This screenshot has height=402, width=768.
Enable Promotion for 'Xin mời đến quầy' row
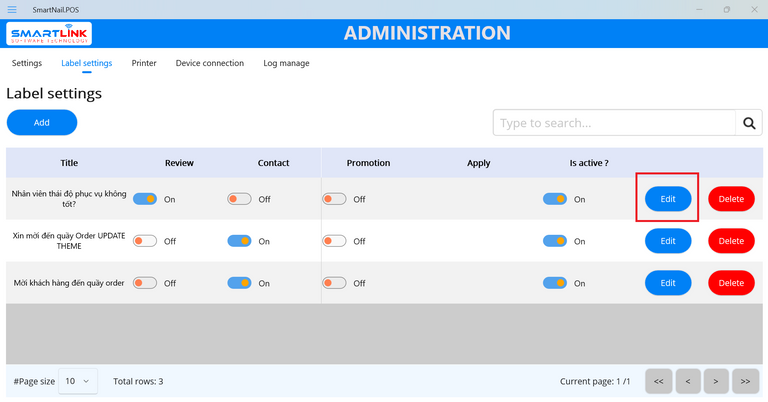pos(334,241)
